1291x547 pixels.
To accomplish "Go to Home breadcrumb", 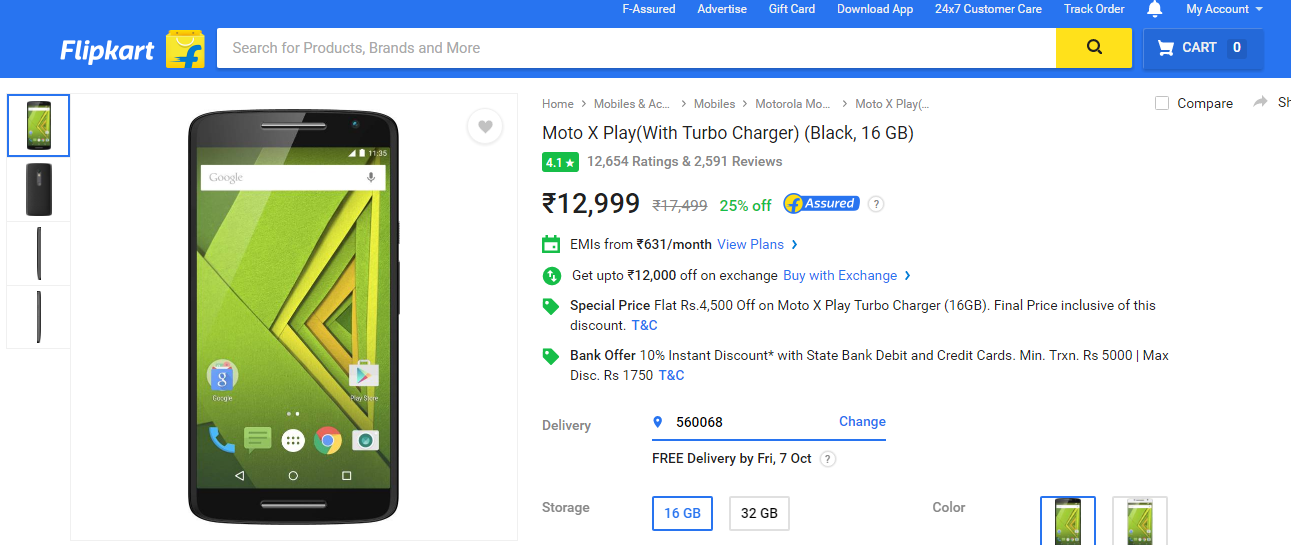I will [558, 104].
